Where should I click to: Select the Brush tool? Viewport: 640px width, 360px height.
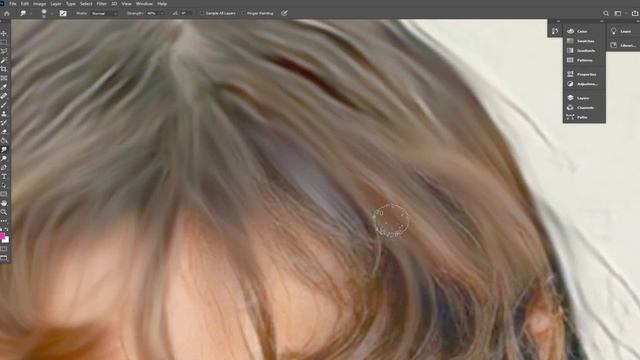(4, 105)
